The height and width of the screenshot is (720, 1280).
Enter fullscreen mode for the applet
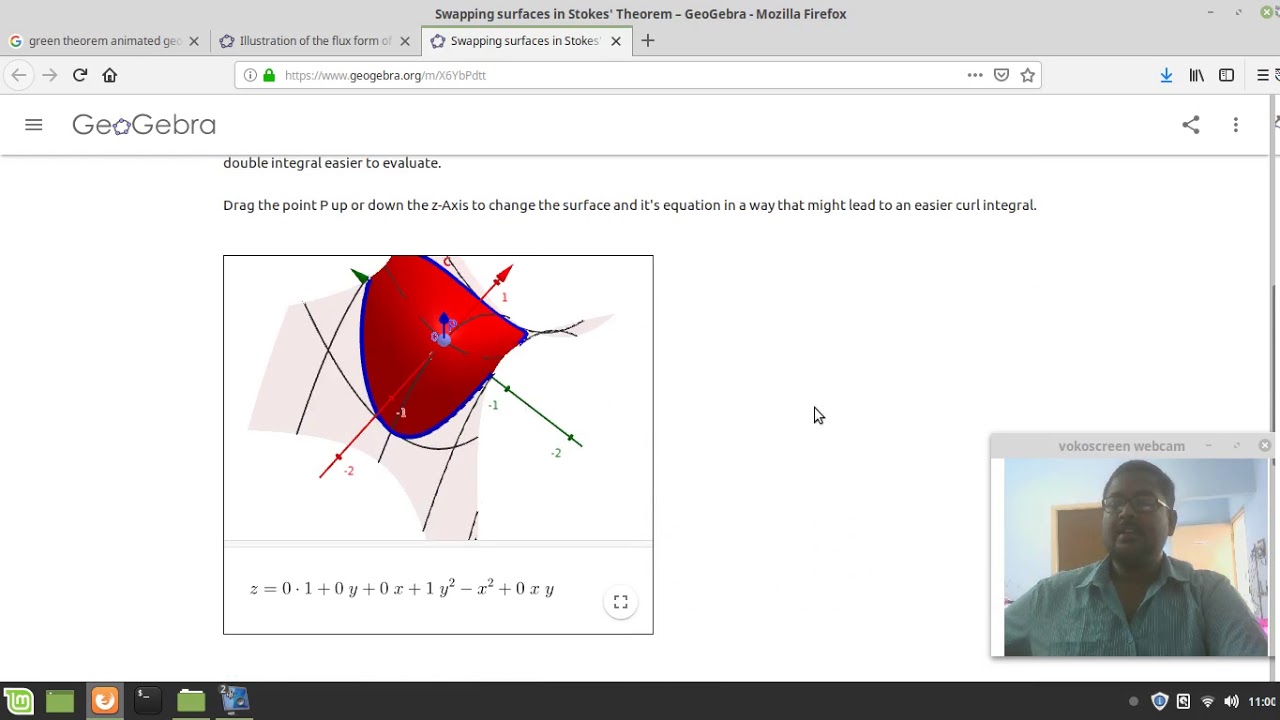(x=621, y=602)
